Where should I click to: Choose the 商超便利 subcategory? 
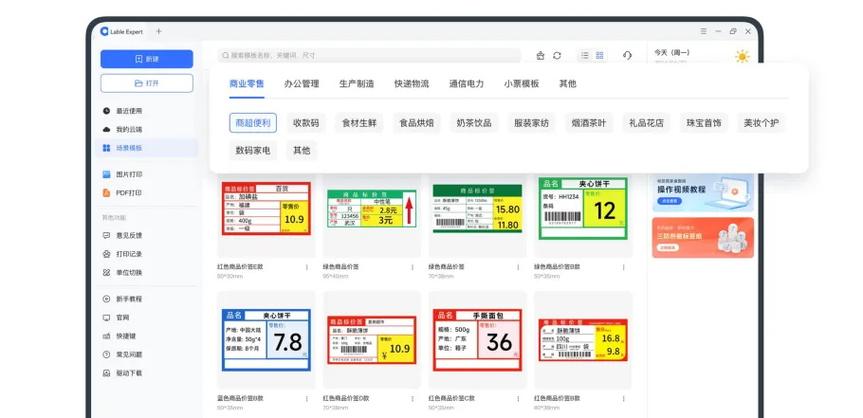[x=253, y=123]
